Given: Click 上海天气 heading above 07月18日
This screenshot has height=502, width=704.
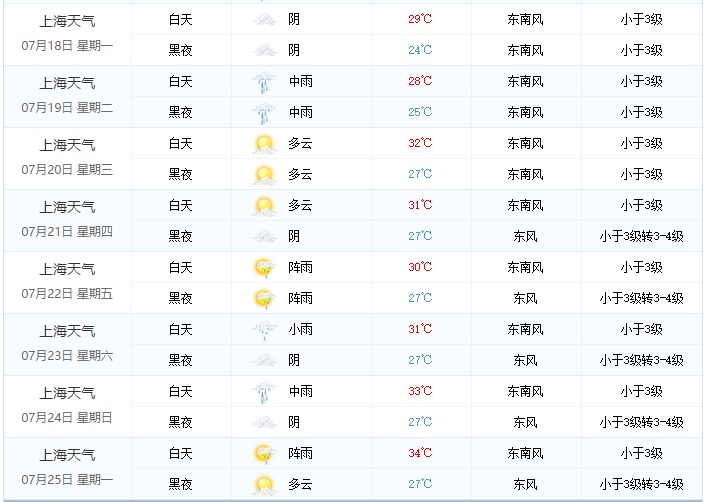Looking at the screenshot, I should [x=67, y=21].
